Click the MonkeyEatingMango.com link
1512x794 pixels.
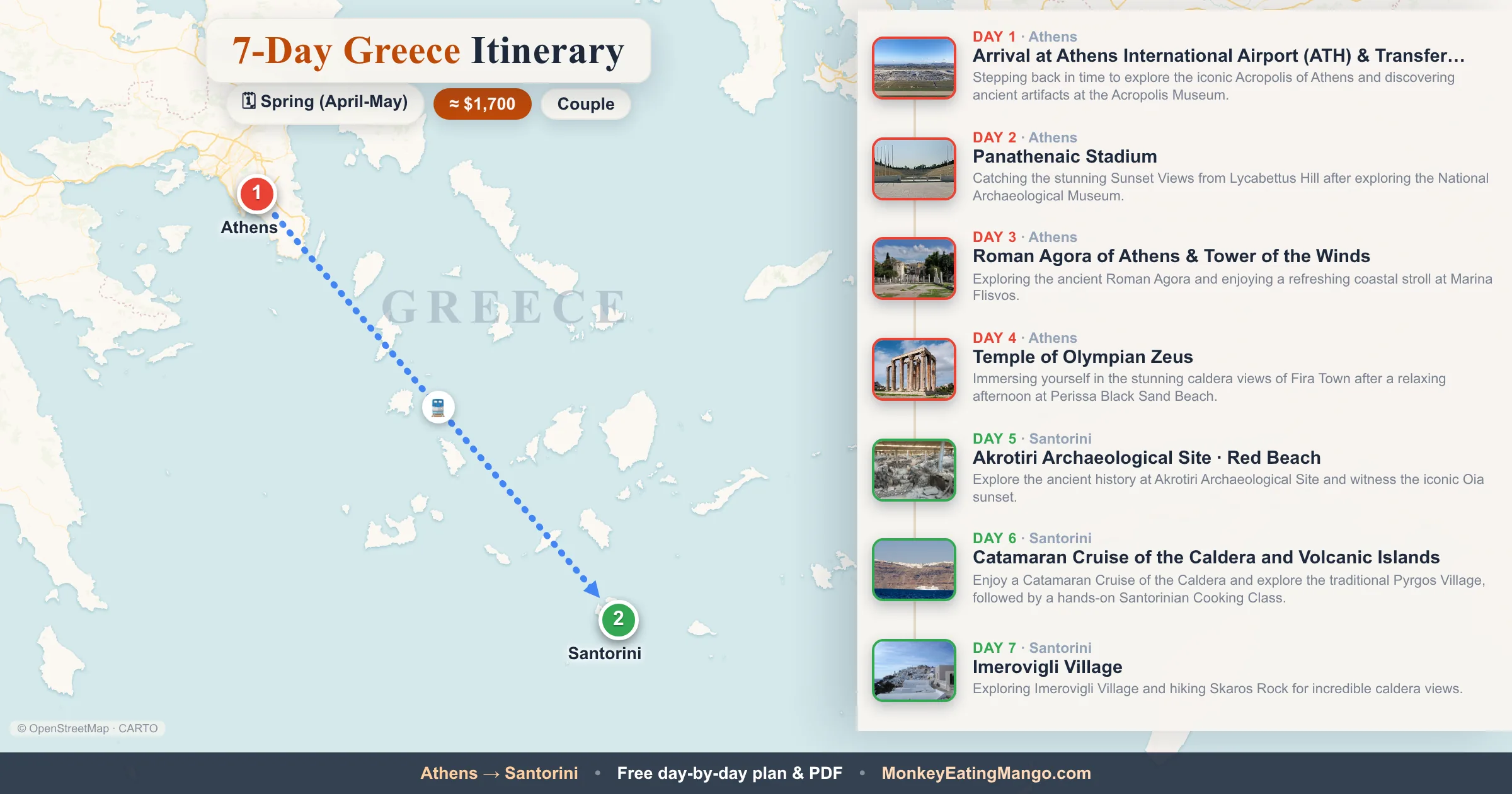986,773
